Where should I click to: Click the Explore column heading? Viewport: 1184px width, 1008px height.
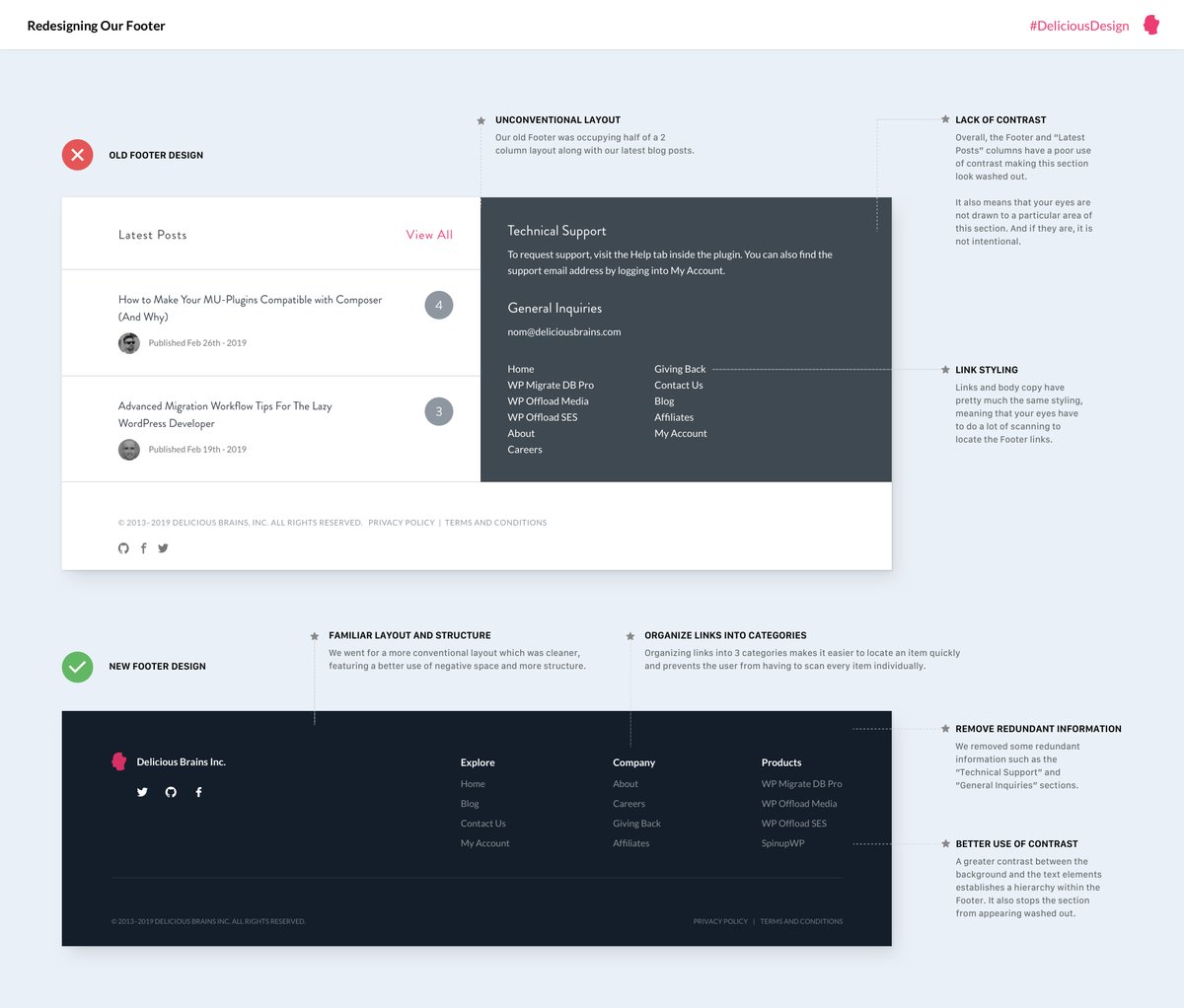pos(478,762)
